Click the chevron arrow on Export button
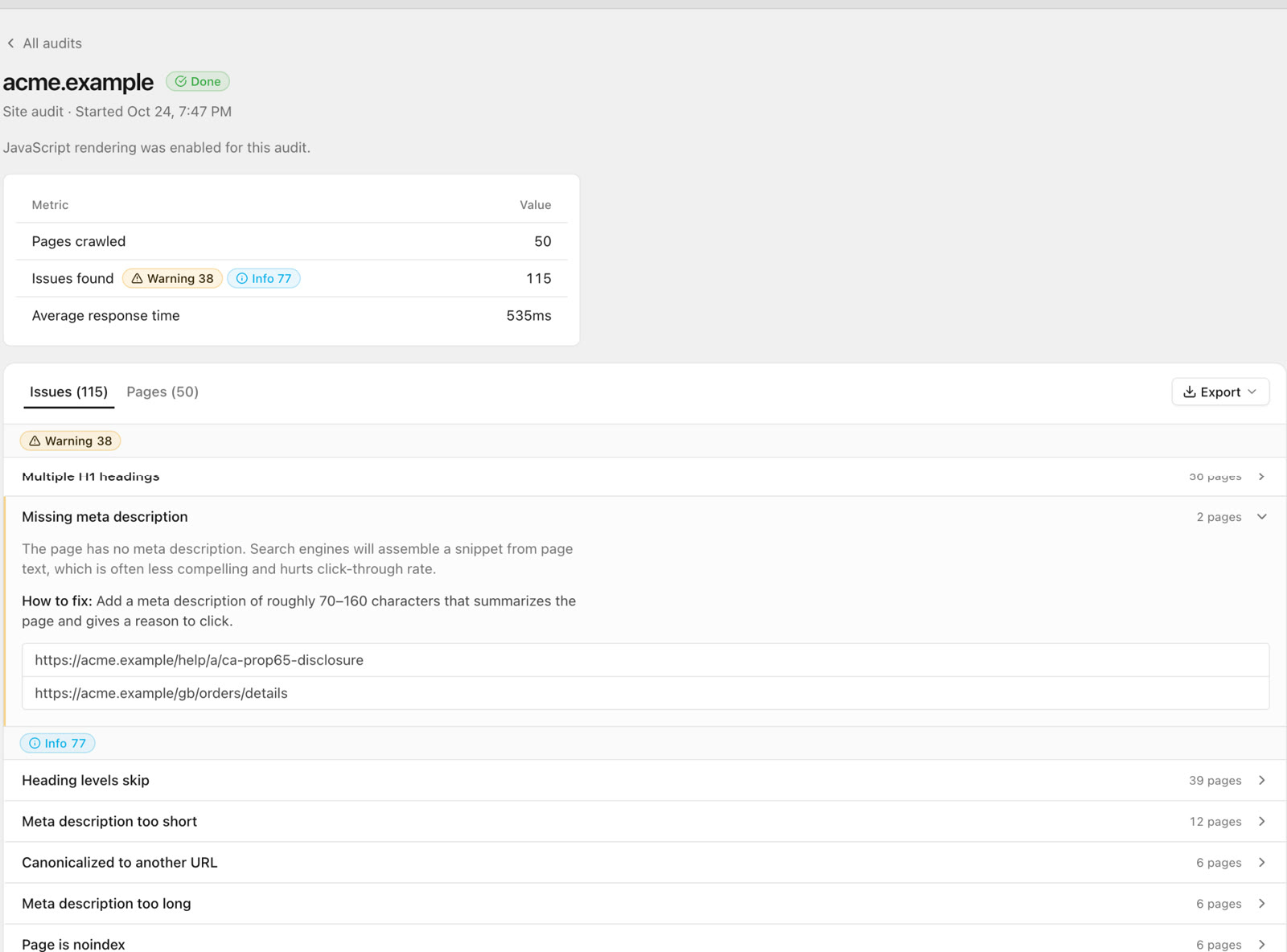 pyautogui.click(x=1252, y=392)
